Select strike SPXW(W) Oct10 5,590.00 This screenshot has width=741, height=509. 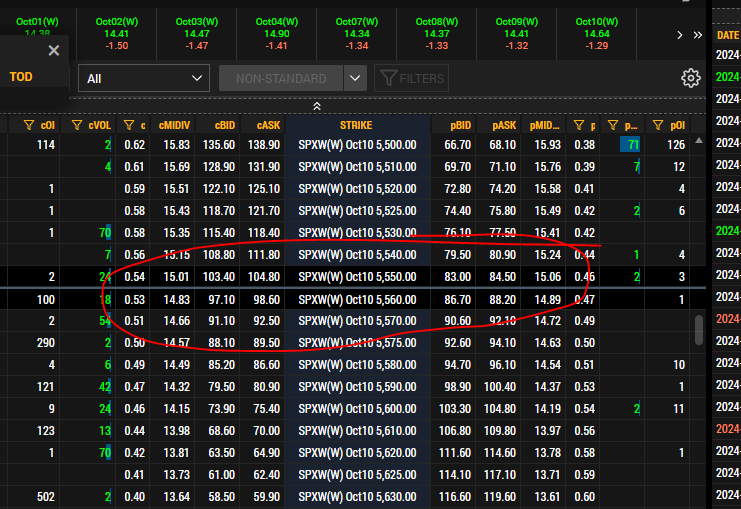pyautogui.click(x=357, y=387)
